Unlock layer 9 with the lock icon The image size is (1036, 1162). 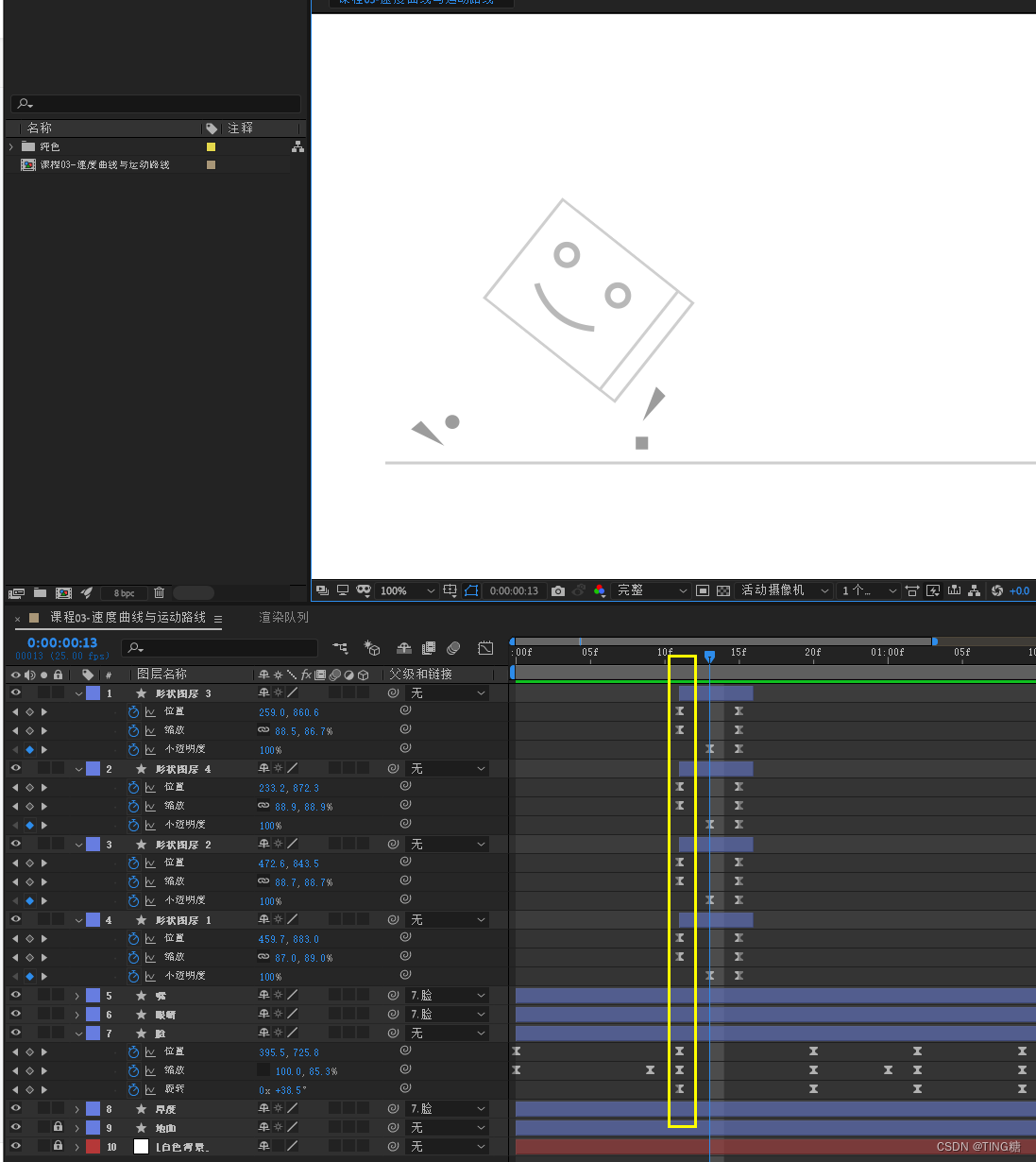click(x=58, y=1127)
